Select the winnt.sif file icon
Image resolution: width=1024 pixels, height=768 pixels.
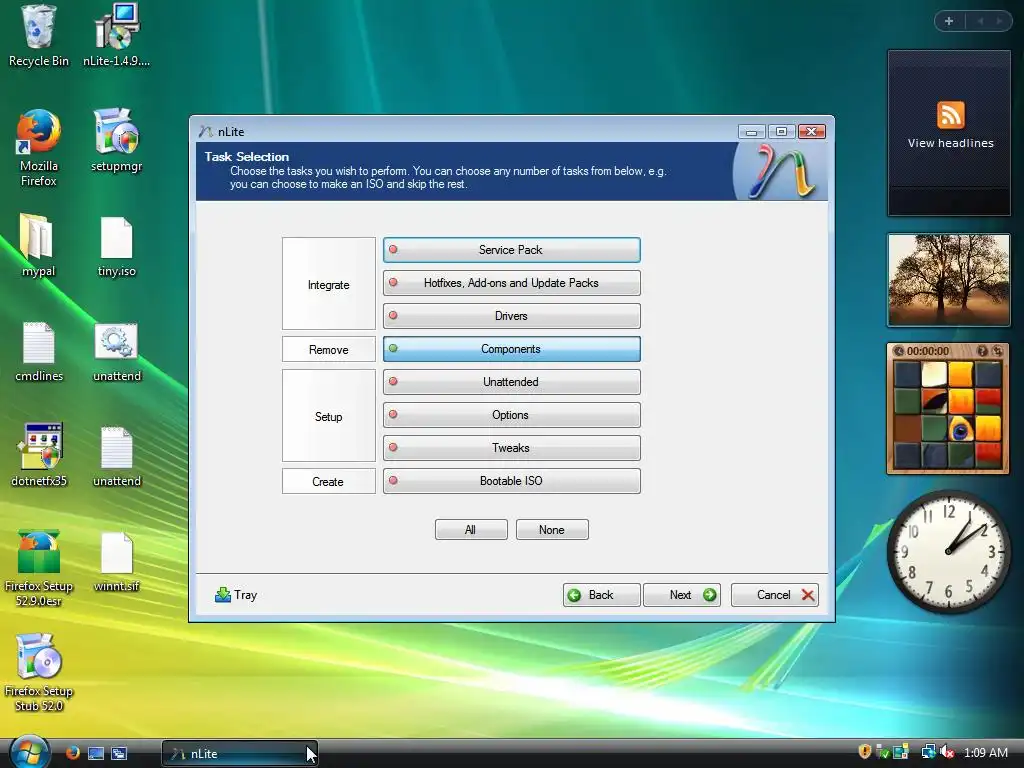[116, 562]
